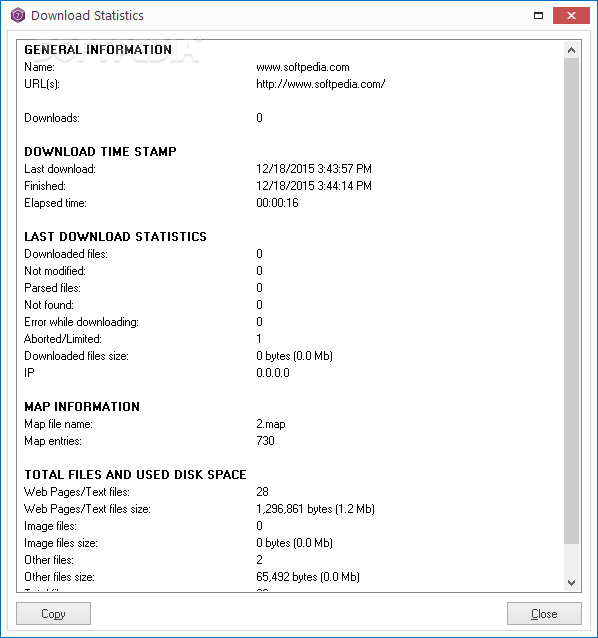The height and width of the screenshot is (638, 598).
Task: Click the Close button at the bottom
Action: coord(544,613)
